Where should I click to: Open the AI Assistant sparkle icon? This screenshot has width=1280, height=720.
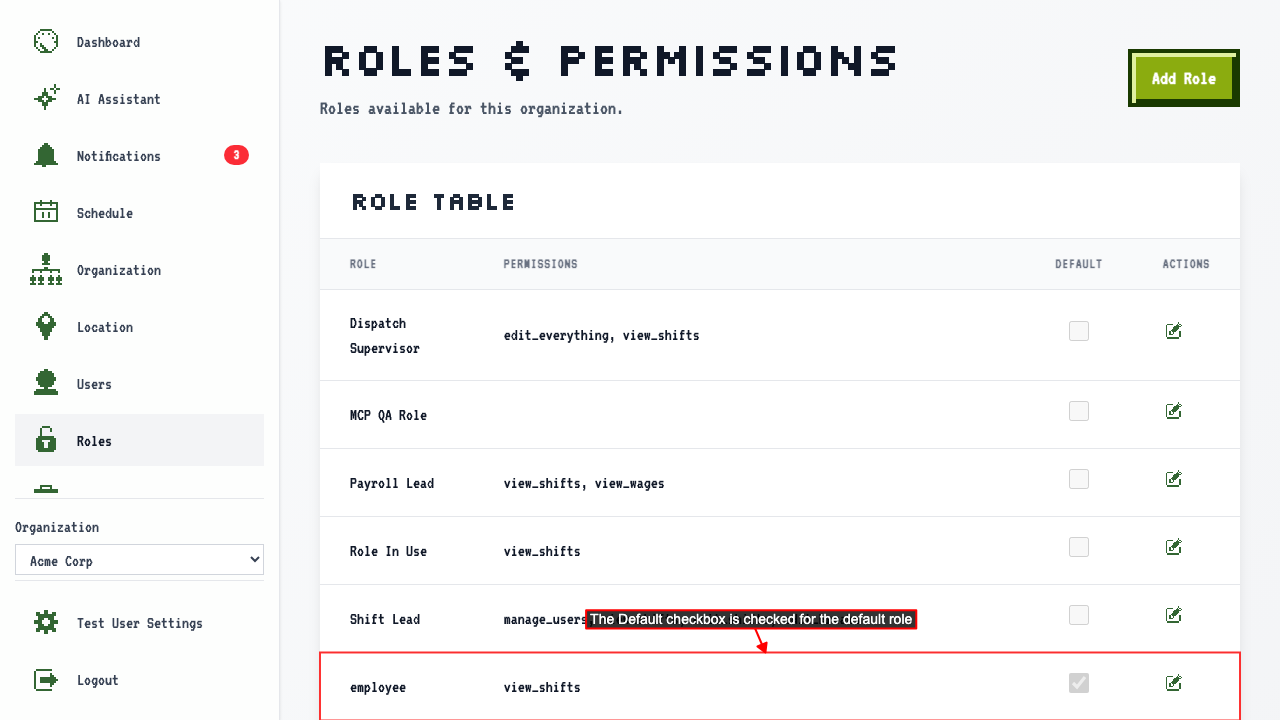click(x=46, y=98)
